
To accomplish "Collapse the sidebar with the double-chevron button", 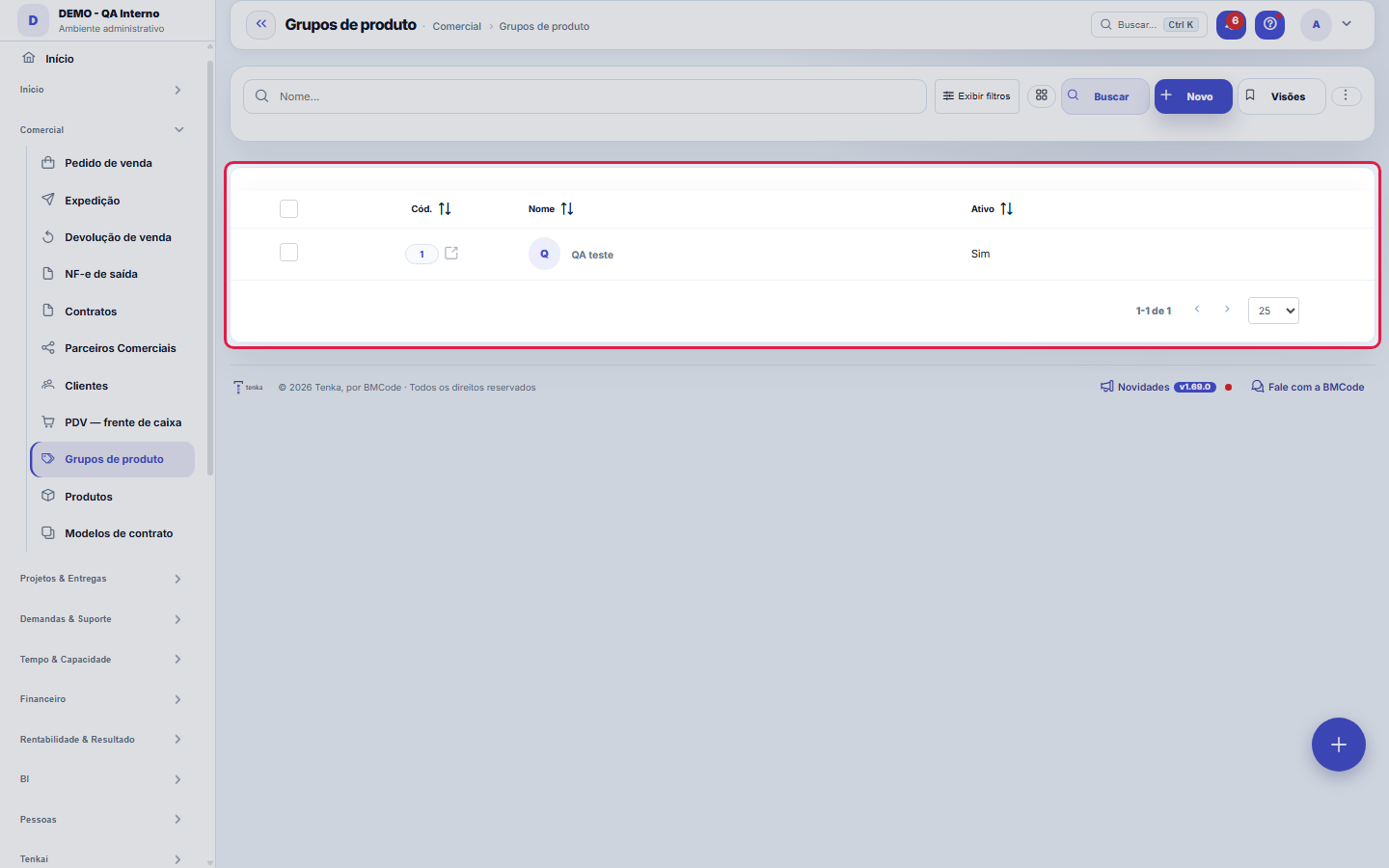I will tap(261, 24).
